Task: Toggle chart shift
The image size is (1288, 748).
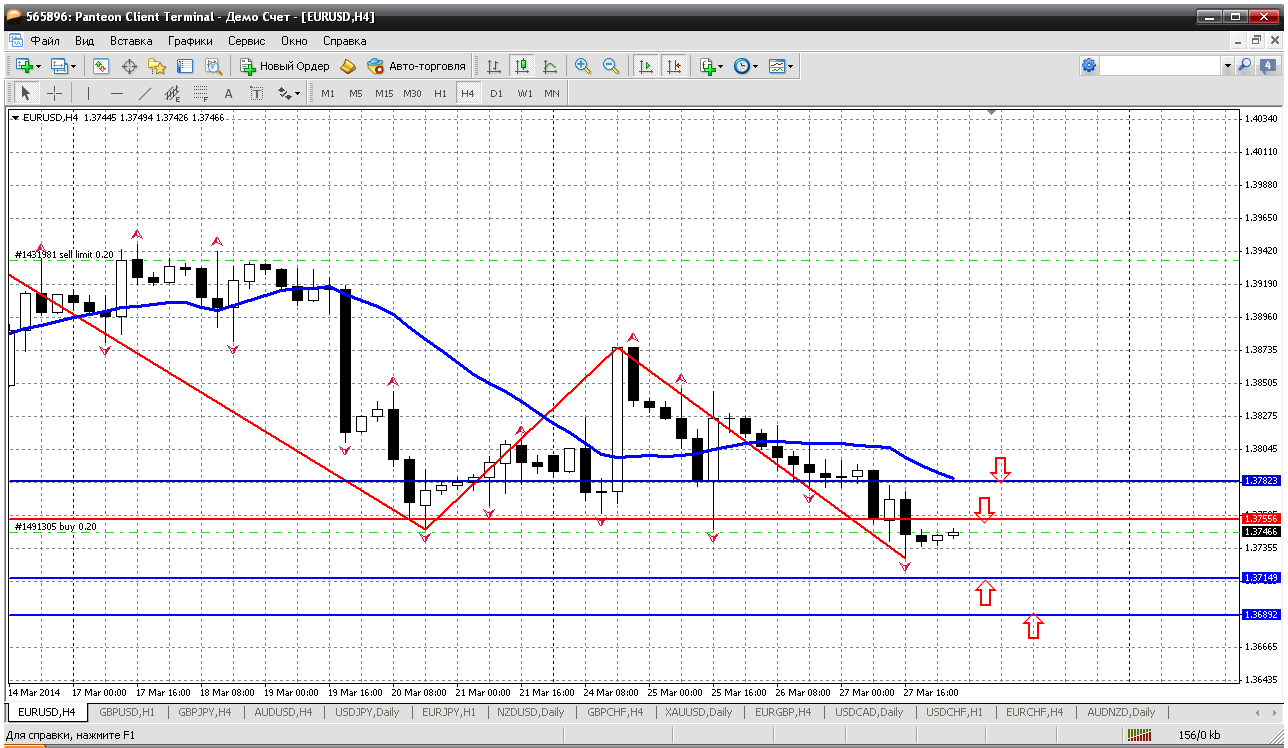Action: pyautogui.click(x=674, y=66)
